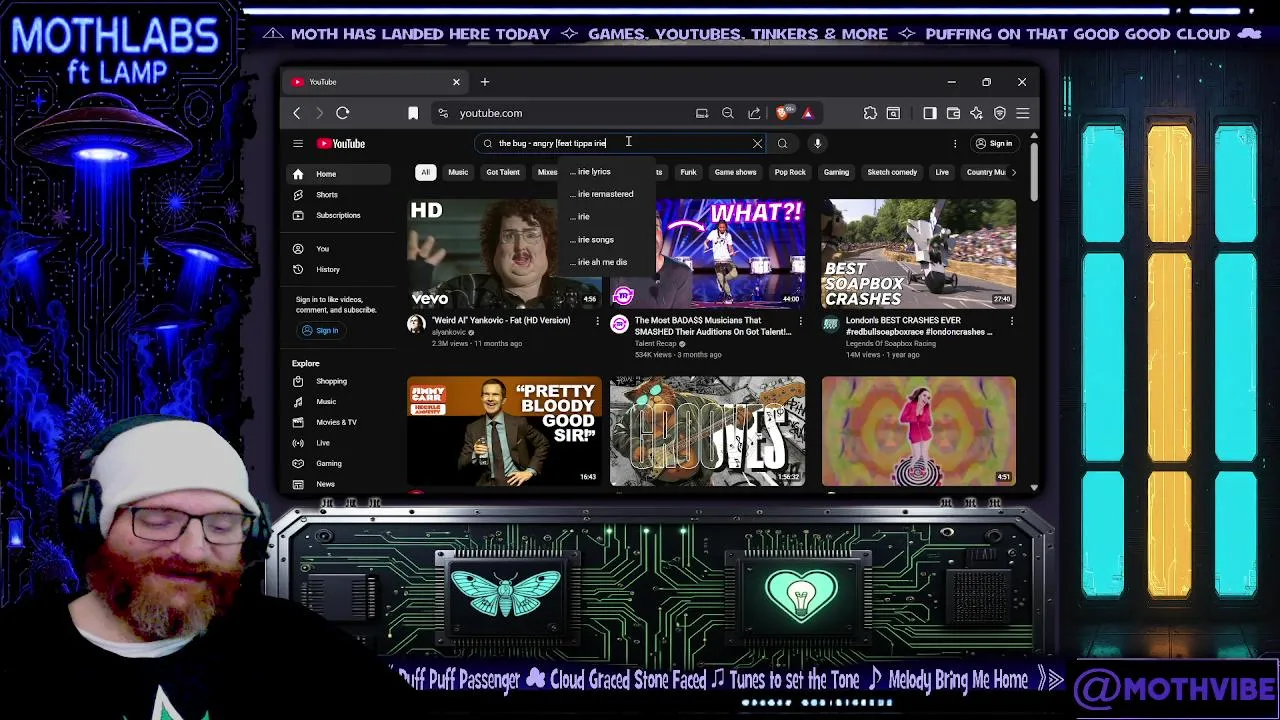Select the Music filter chip
Screen dimensions: 1280x720
(x=458, y=172)
